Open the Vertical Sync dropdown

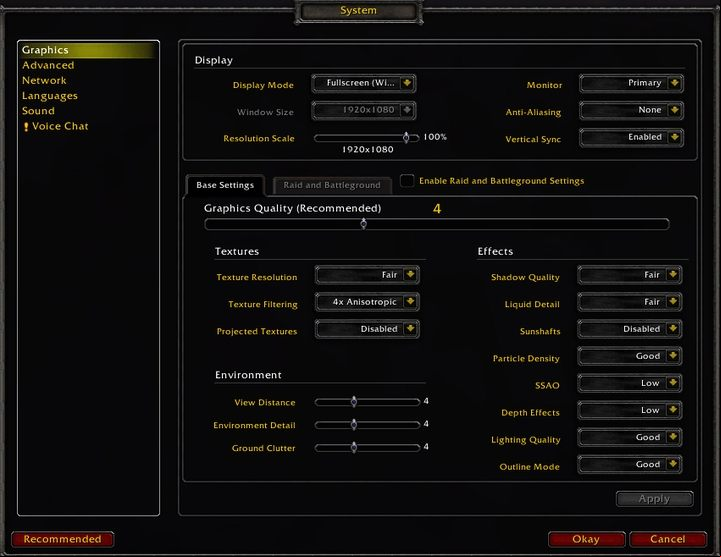point(631,138)
